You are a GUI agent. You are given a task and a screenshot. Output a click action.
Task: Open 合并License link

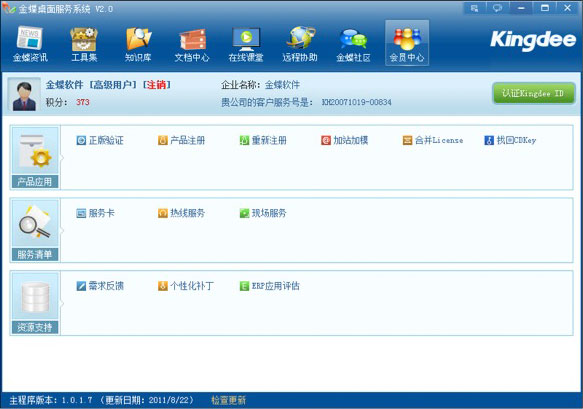pyautogui.click(x=439, y=140)
